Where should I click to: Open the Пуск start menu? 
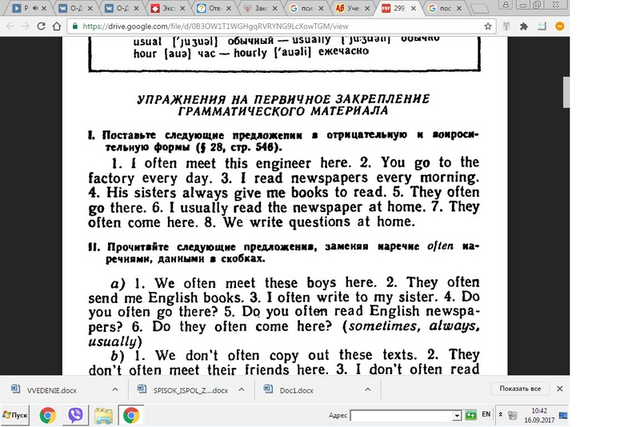click(x=15, y=415)
